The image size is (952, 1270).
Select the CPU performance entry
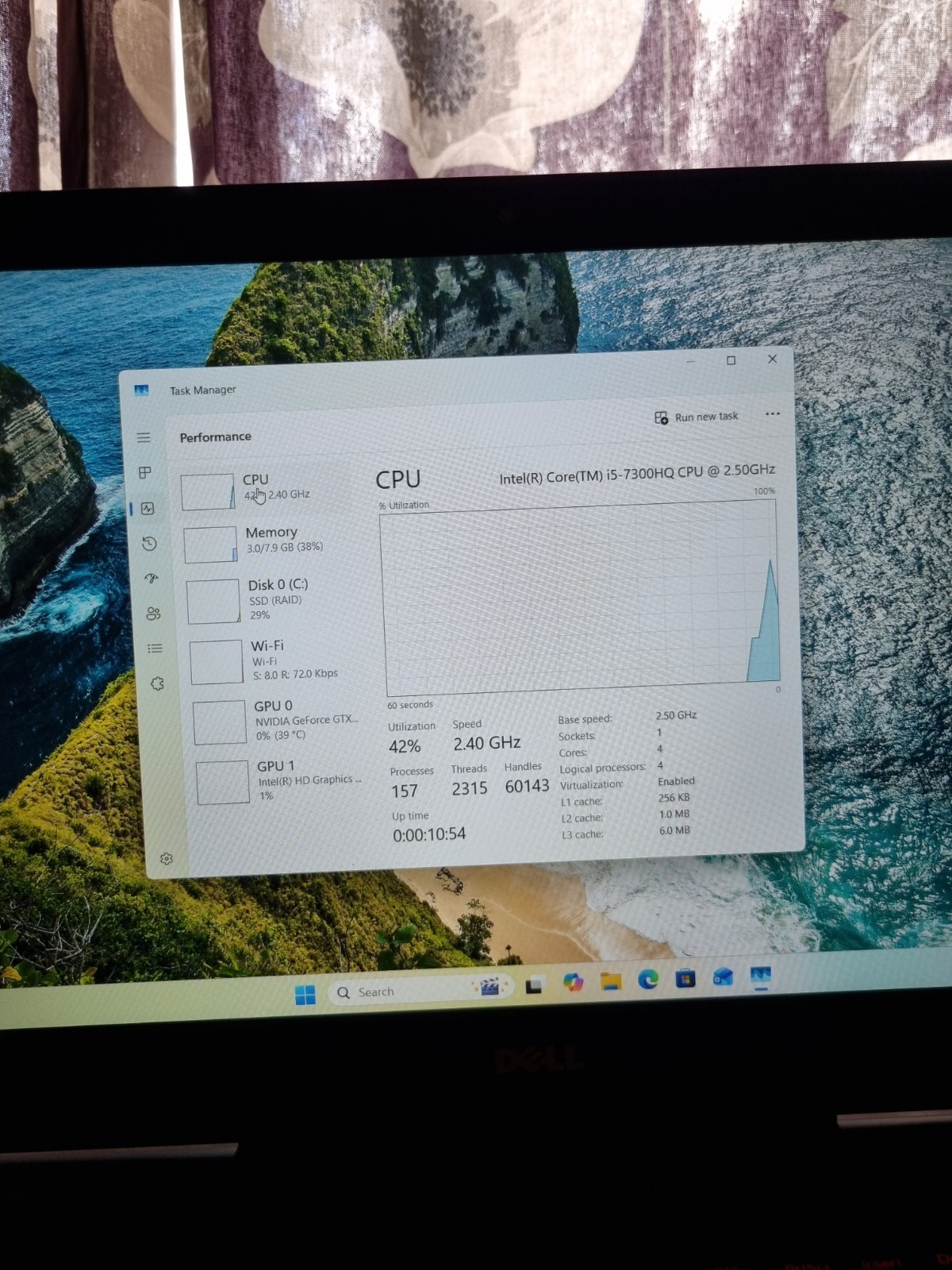click(x=265, y=489)
